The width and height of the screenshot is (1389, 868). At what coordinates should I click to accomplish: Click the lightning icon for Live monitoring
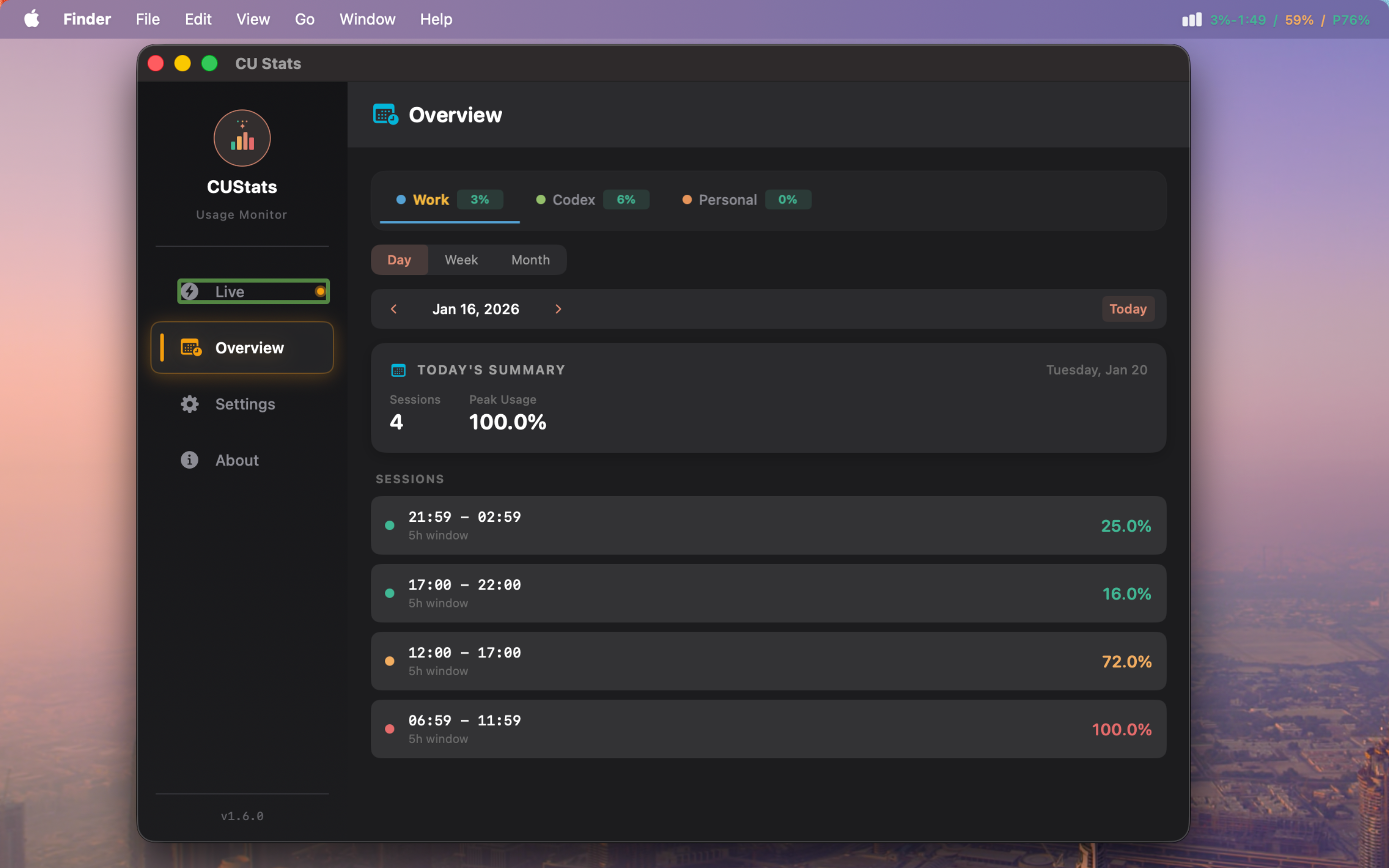point(190,291)
